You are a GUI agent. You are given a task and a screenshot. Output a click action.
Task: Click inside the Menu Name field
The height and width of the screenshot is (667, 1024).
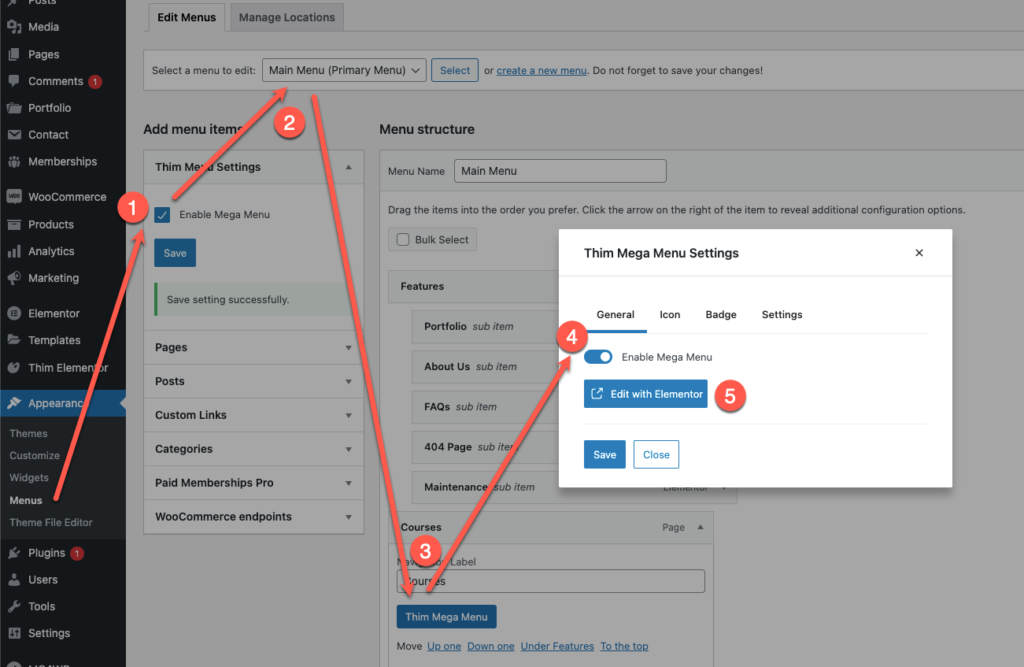pos(559,170)
